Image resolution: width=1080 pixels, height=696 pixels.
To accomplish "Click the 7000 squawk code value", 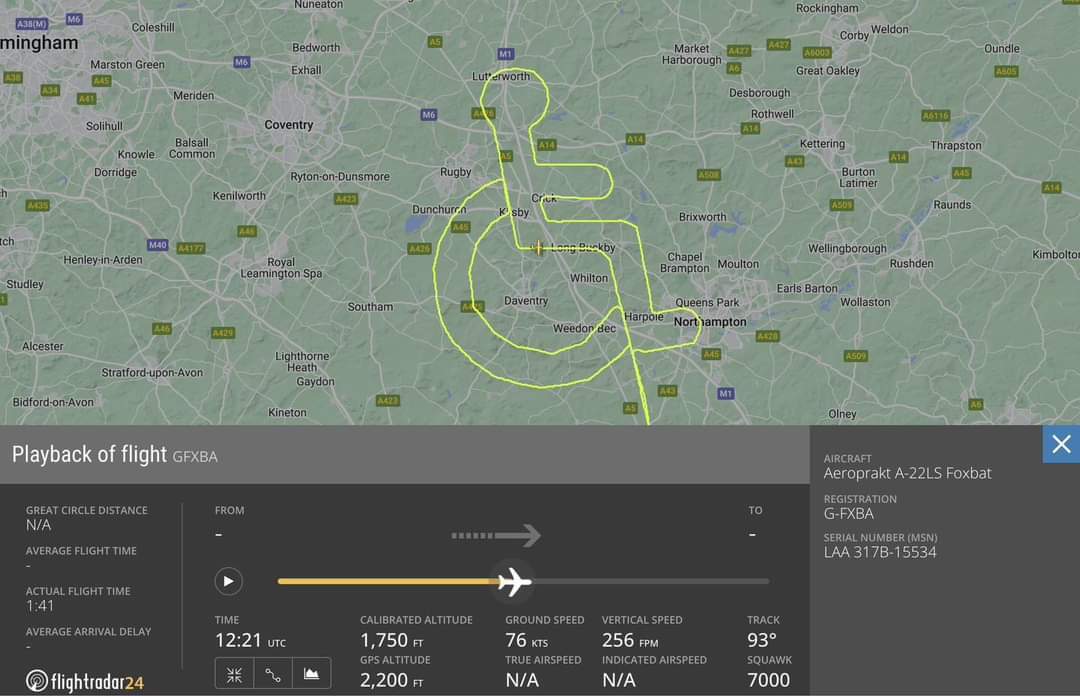I will click(x=769, y=679).
